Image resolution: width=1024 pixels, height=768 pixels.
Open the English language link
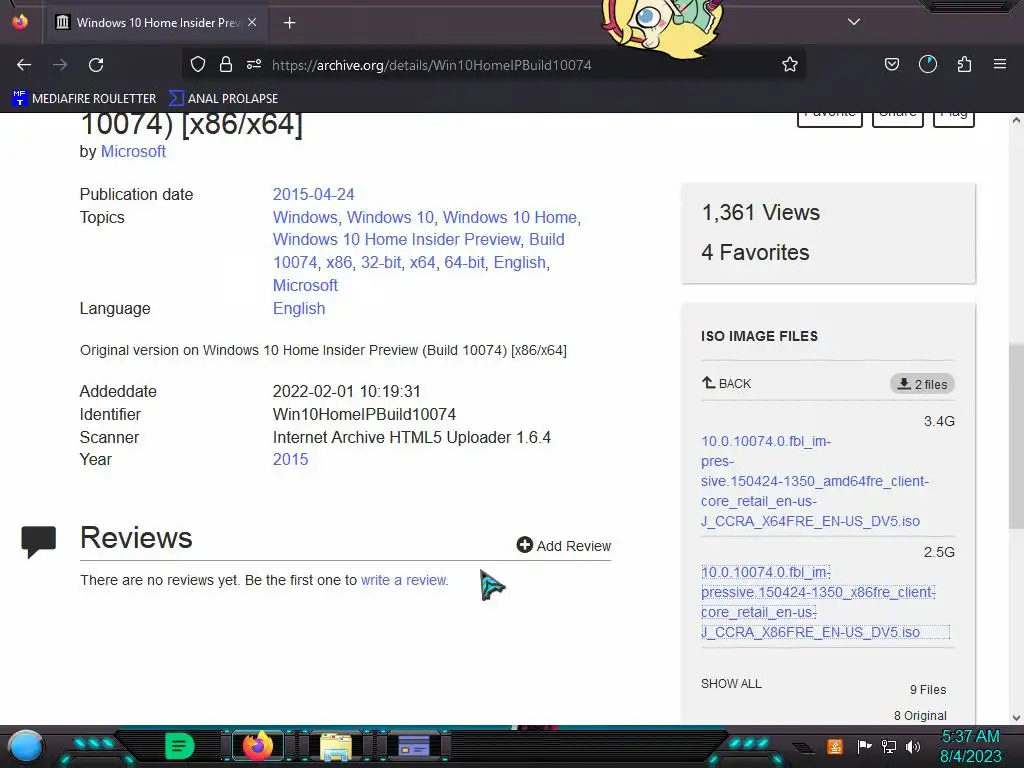[x=298, y=308]
